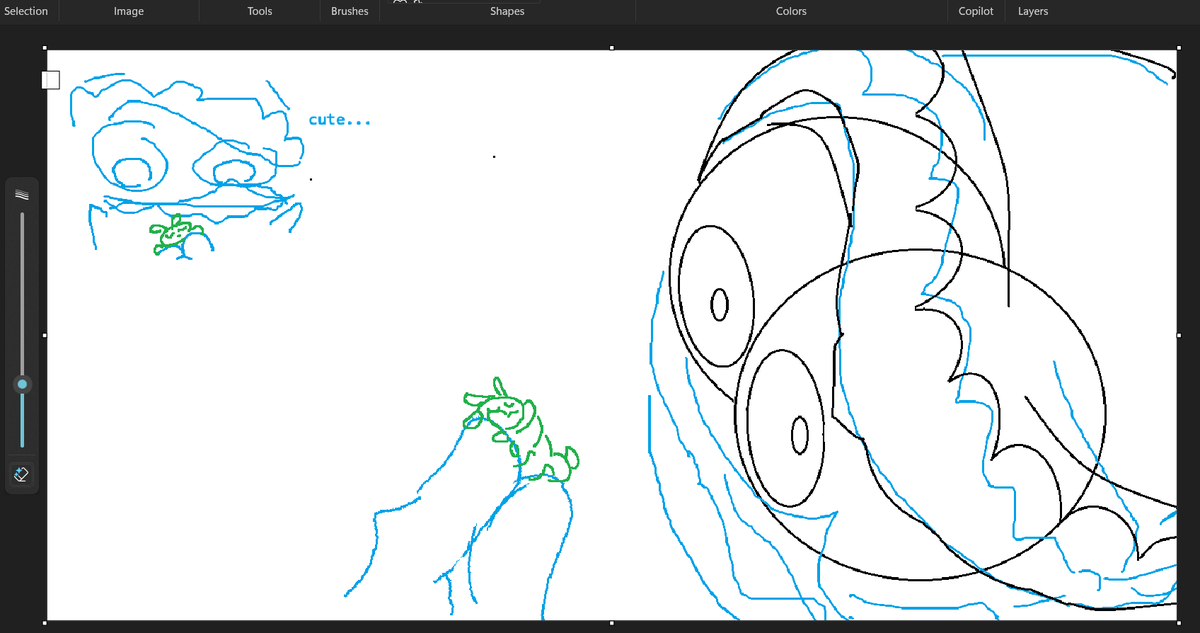Viewport: 1200px width, 633px height.
Task: Click the Colors group label
Action: click(x=791, y=11)
